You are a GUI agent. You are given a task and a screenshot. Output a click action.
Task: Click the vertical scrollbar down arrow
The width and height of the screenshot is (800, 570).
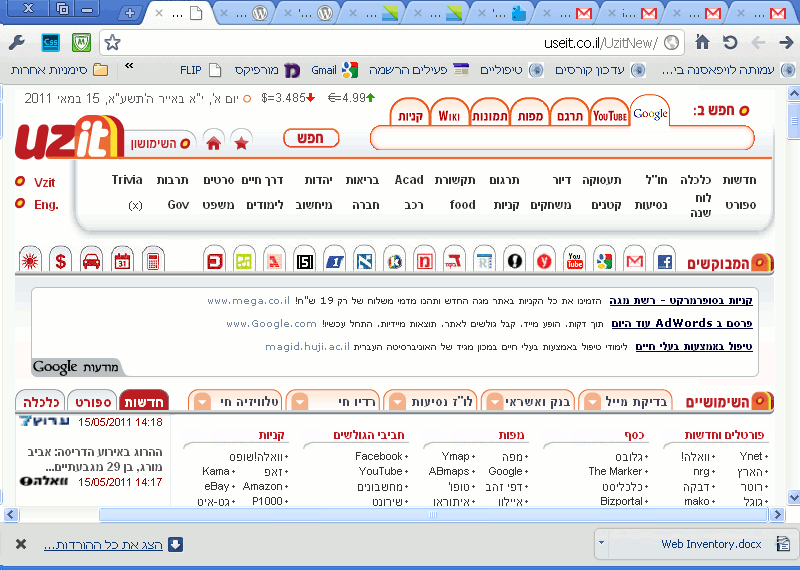pos(793,497)
